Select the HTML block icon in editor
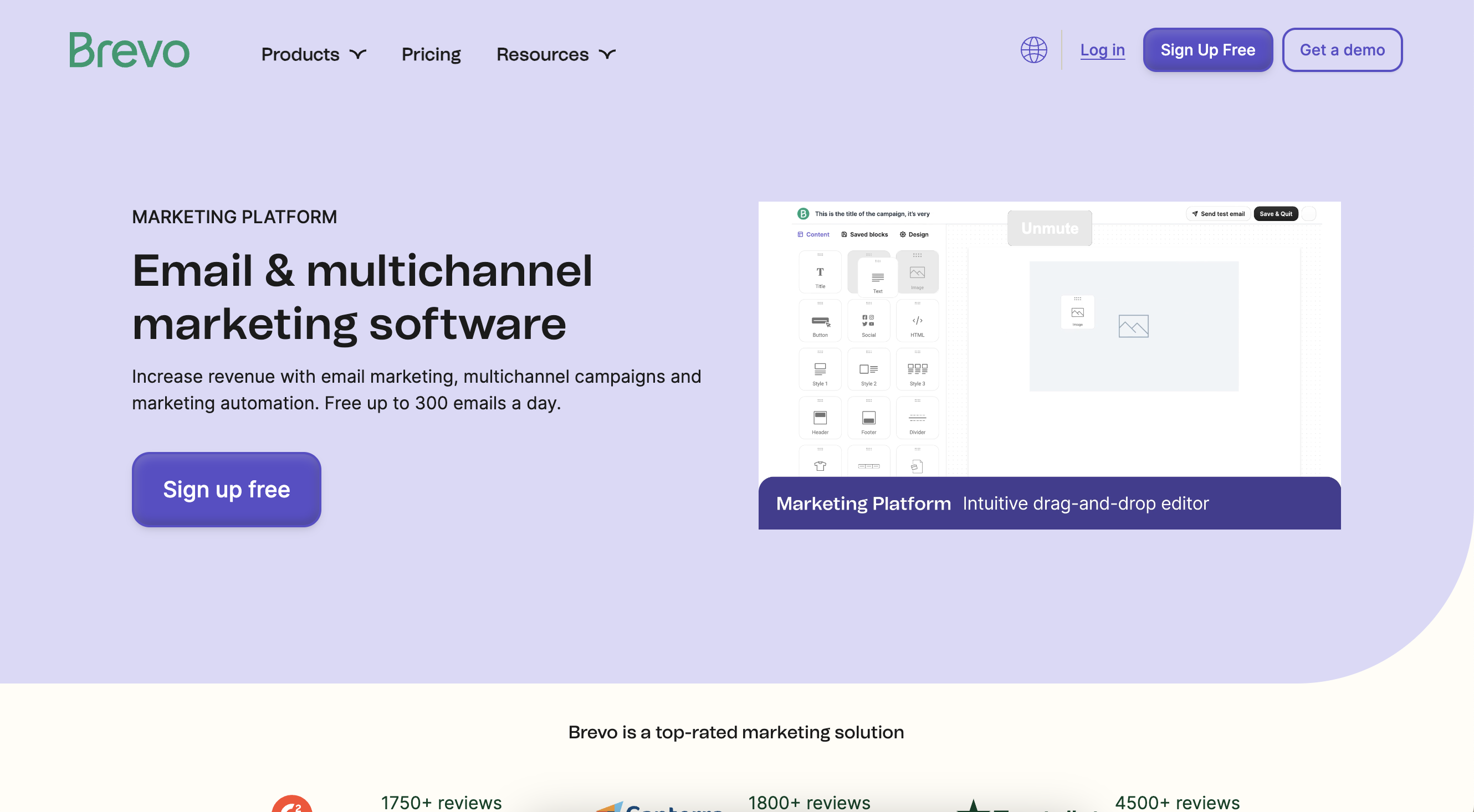 [917, 321]
